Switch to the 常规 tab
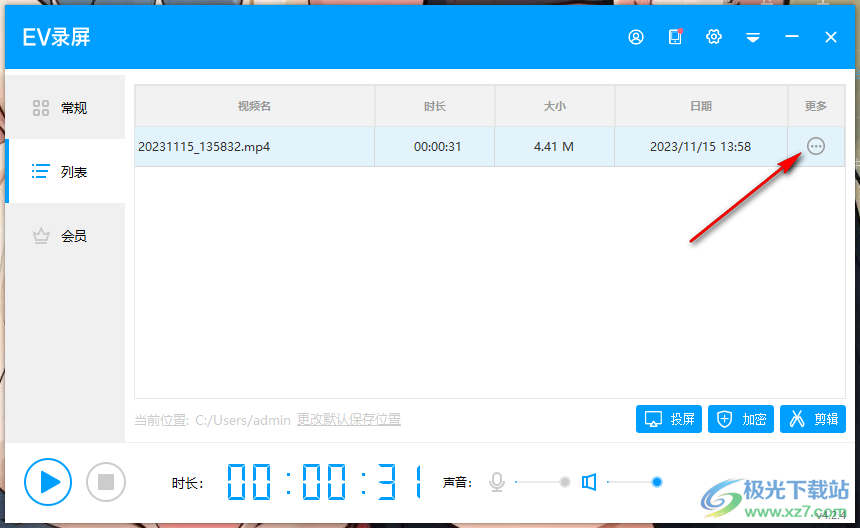 pyautogui.click(x=65, y=107)
